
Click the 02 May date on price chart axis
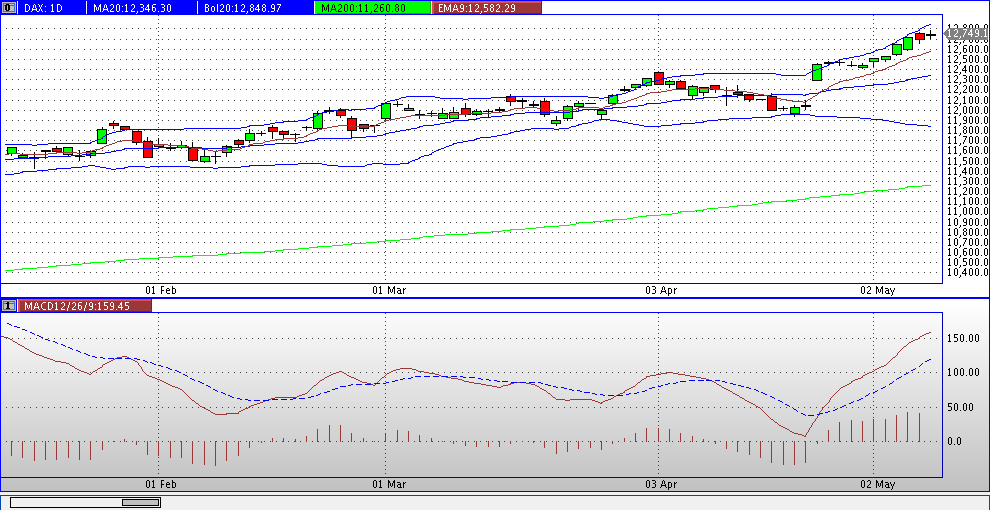coord(878,290)
